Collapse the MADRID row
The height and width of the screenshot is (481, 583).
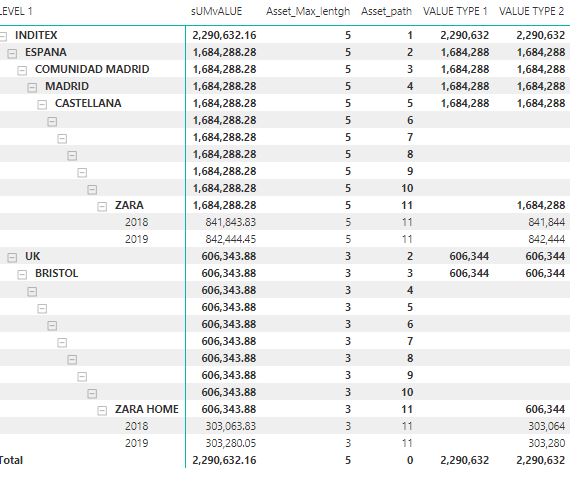pyautogui.click(x=32, y=88)
